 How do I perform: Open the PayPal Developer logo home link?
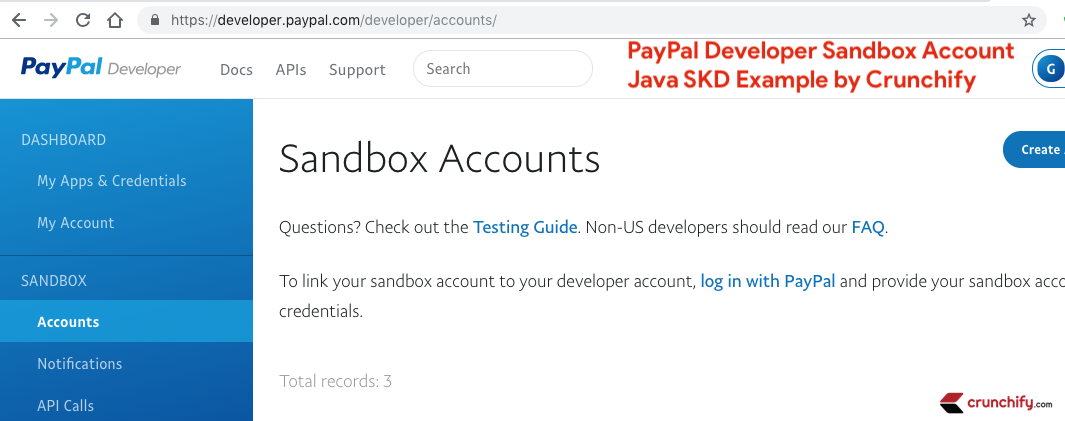100,68
